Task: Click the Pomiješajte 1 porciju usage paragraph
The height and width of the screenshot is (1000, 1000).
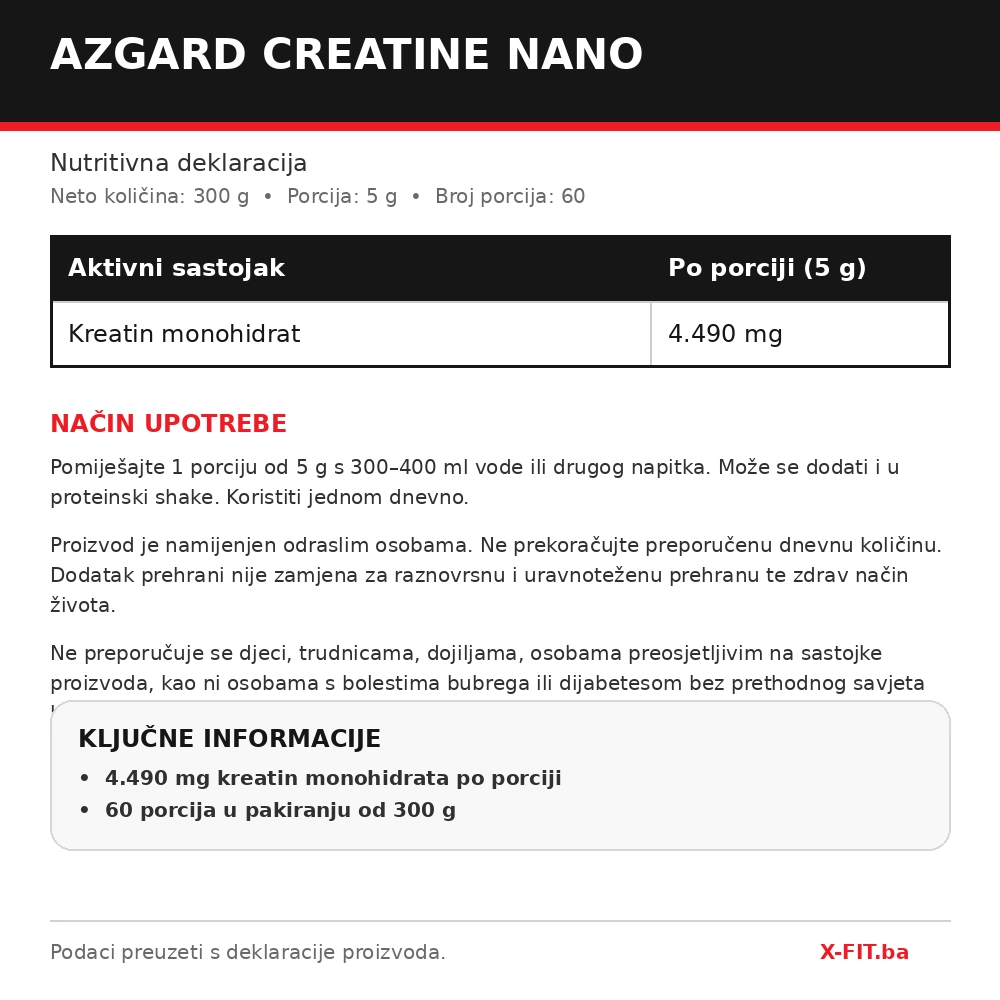Action: tap(474, 482)
